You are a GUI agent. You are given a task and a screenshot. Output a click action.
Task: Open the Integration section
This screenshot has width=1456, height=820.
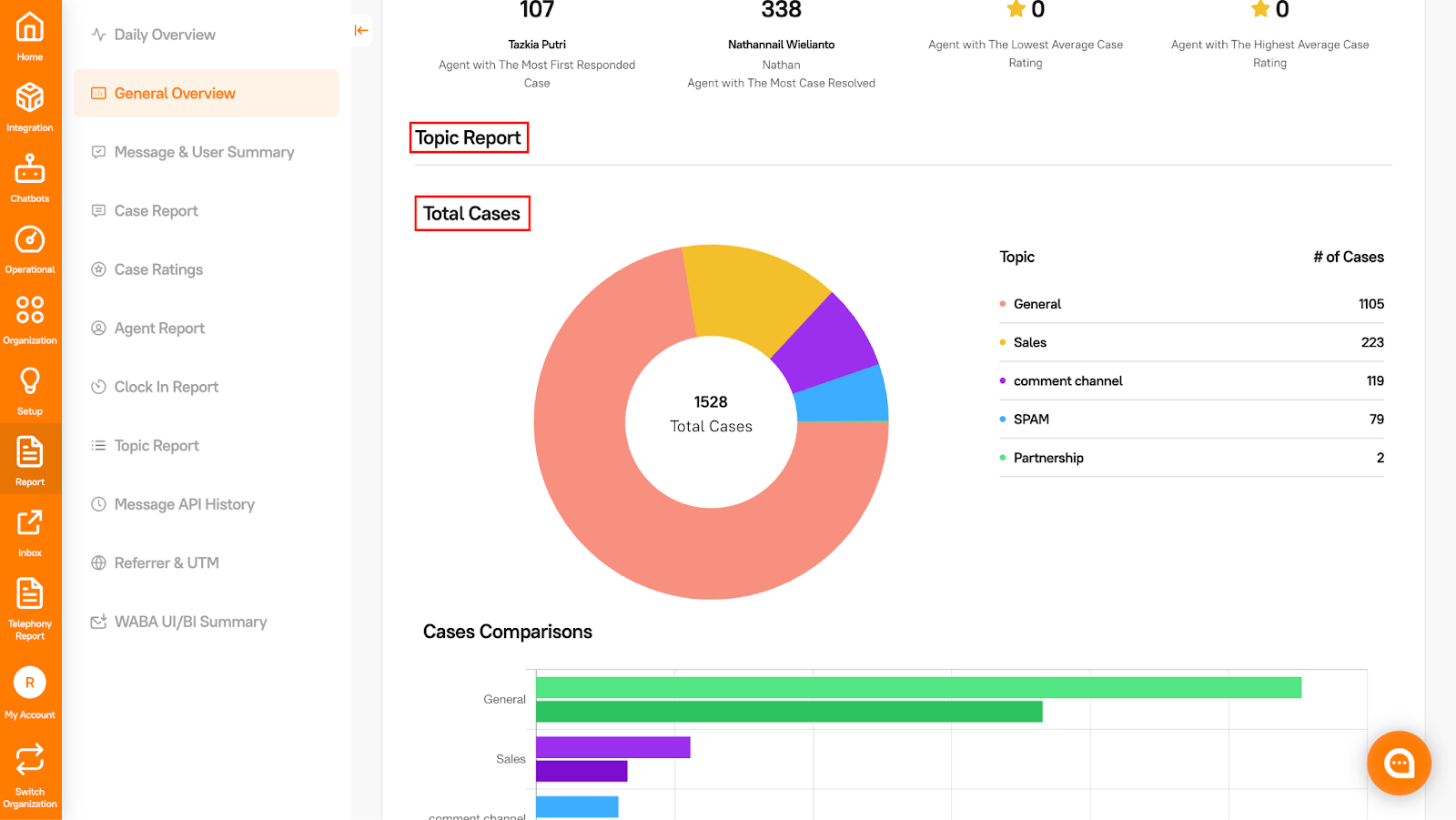click(x=30, y=106)
